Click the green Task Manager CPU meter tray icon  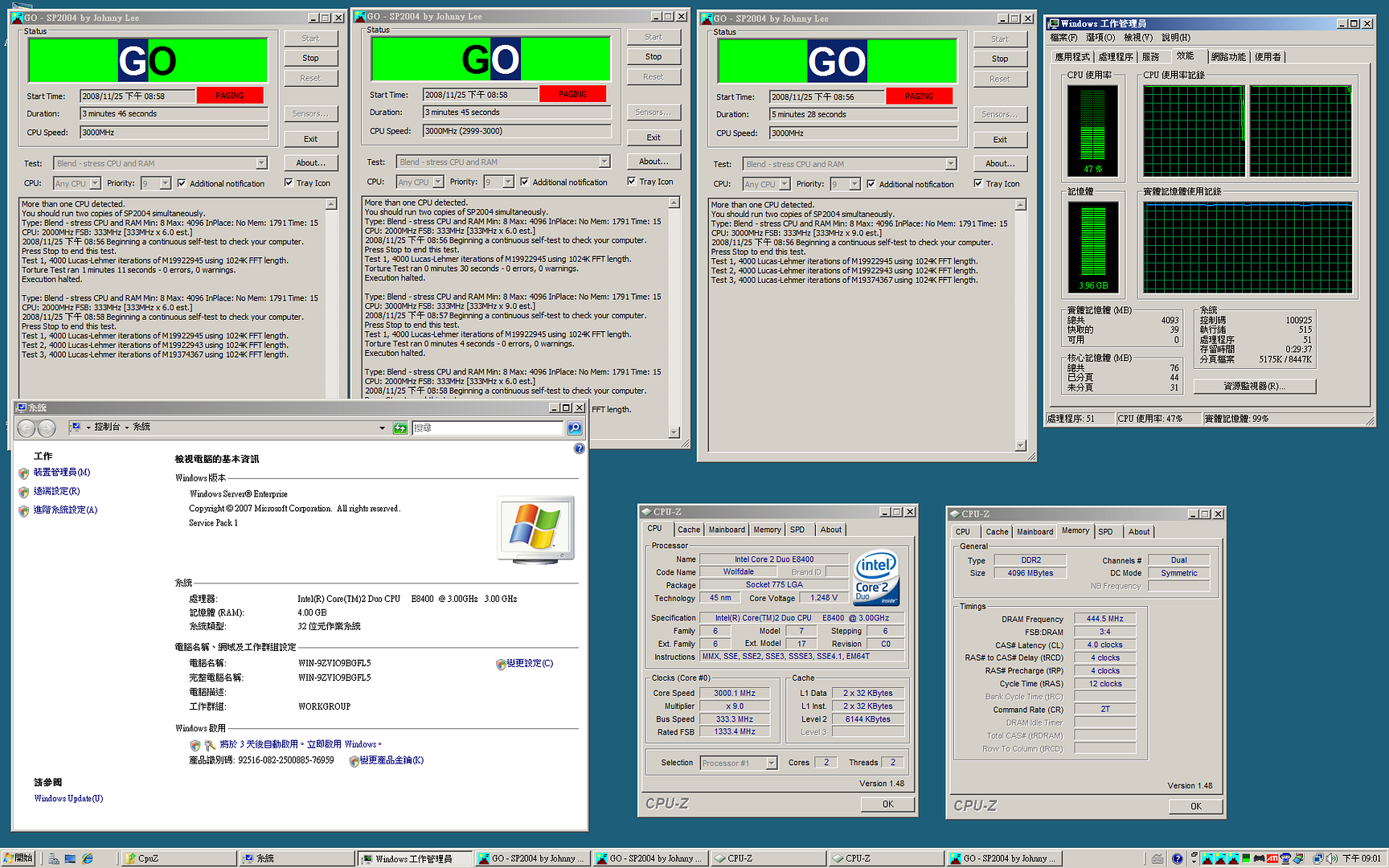point(1246,858)
